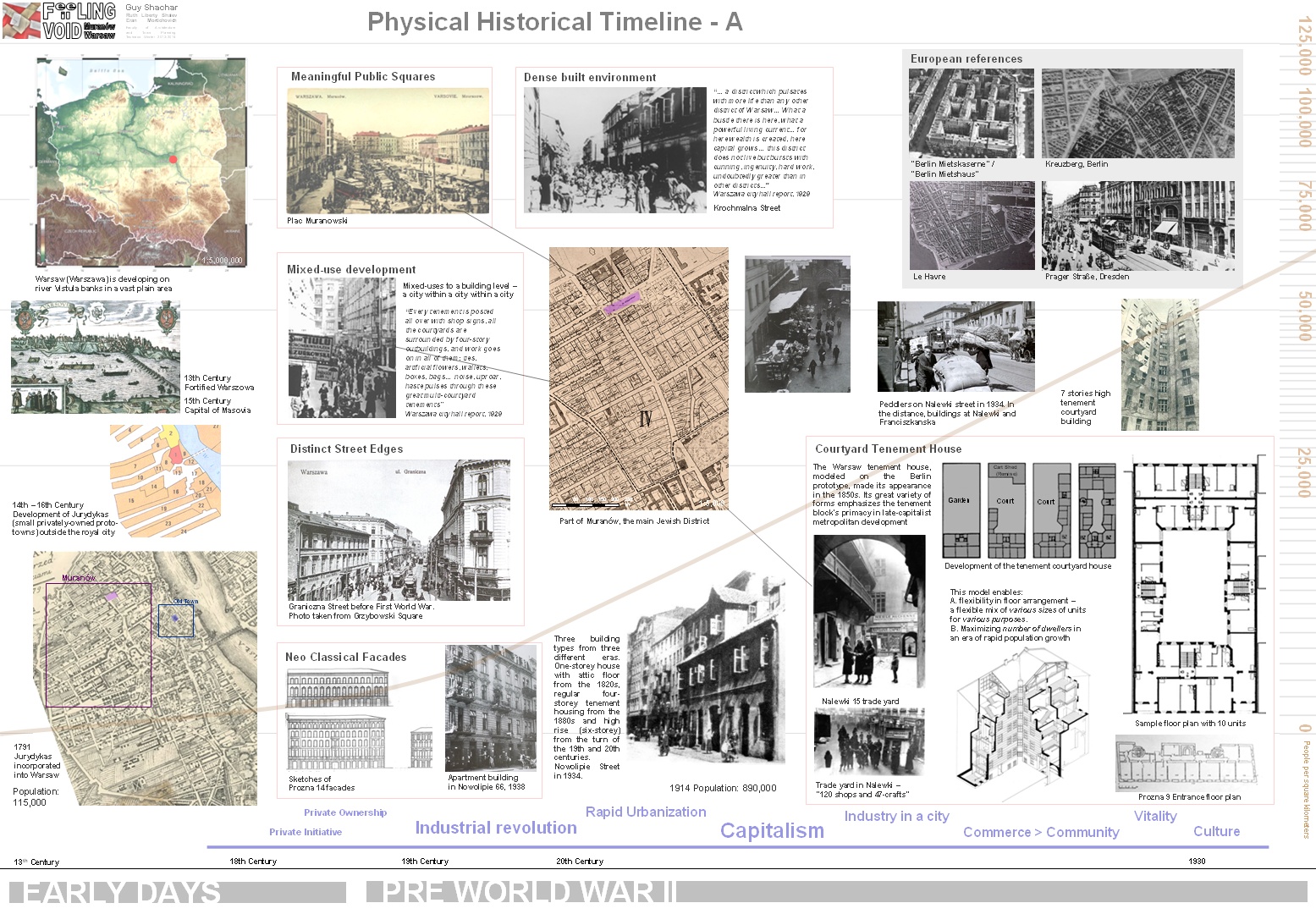
Task: Click the 7 stories high tenement photo
Action: point(1159,365)
